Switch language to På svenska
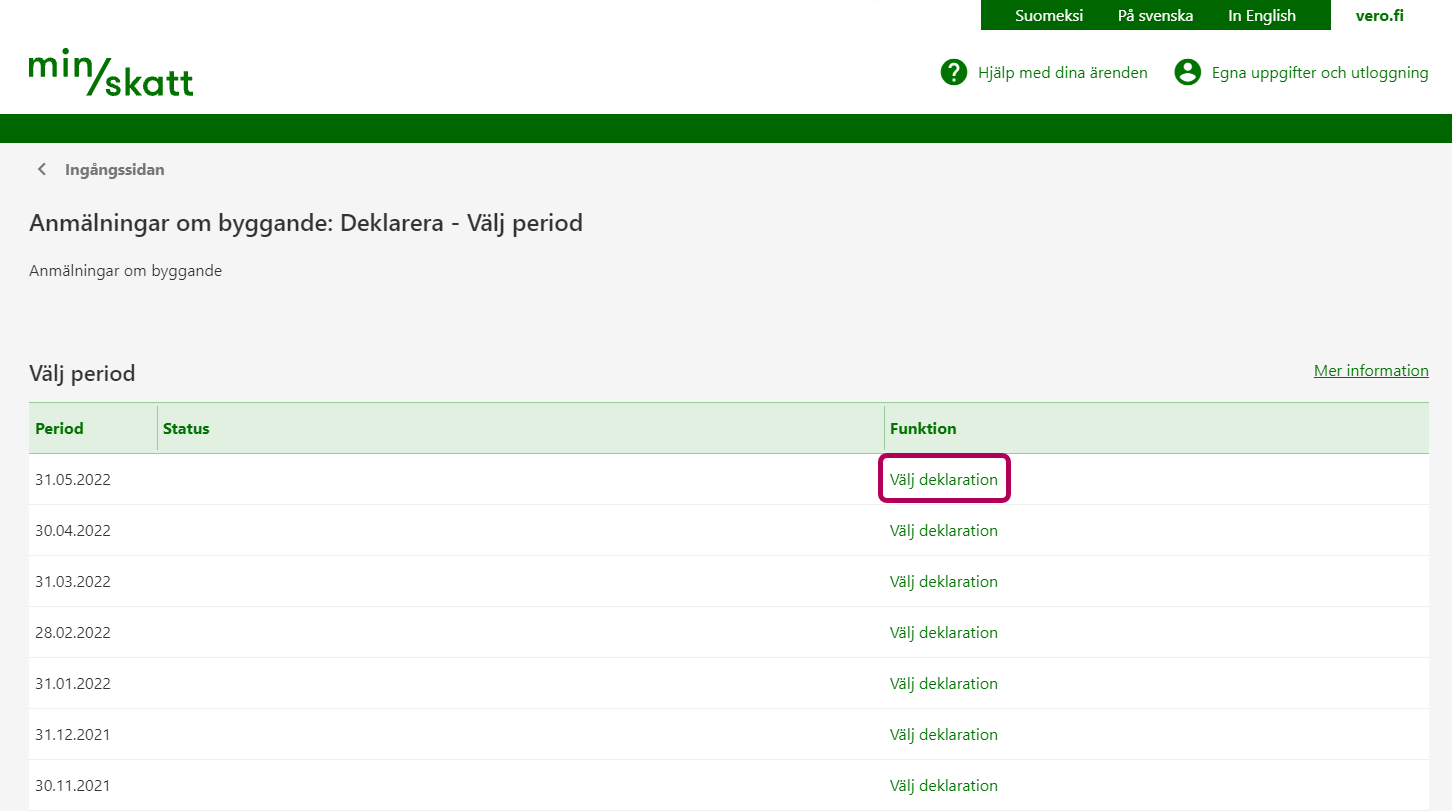The width and height of the screenshot is (1452, 811). click(1155, 16)
